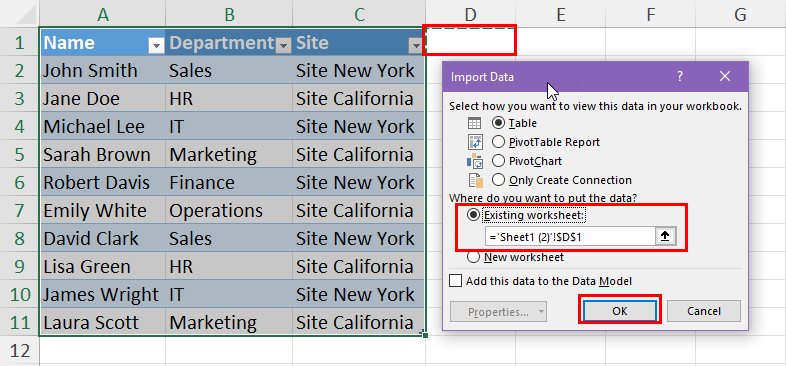Screen dimensions: 786x366
Task: Click the Sarah Brown cell
Action: (103, 154)
